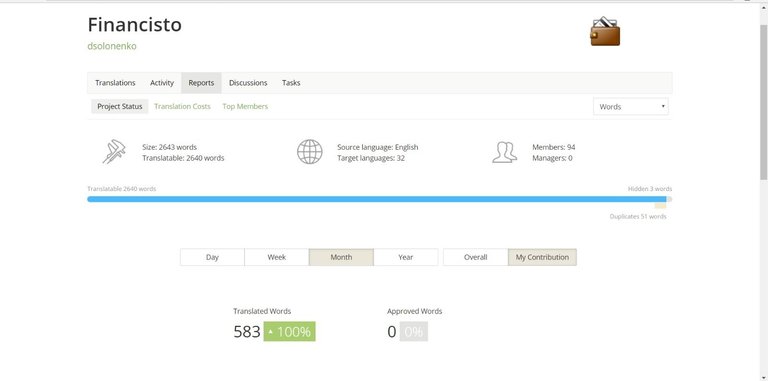Image resolution: width=768 pixels, height=381 pixels.
Task: Click the dsolonenko owner profile link
Action: click(112, 46)
